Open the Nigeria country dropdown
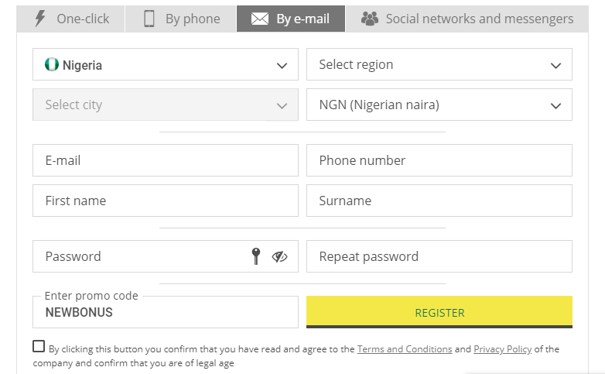 click(166, 64)
